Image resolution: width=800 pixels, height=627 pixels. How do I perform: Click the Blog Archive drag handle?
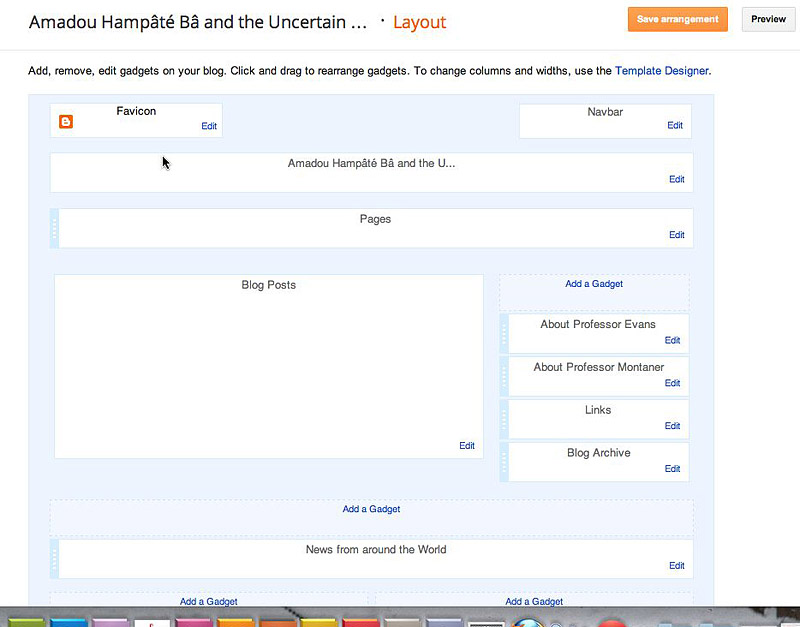(505, 462)
